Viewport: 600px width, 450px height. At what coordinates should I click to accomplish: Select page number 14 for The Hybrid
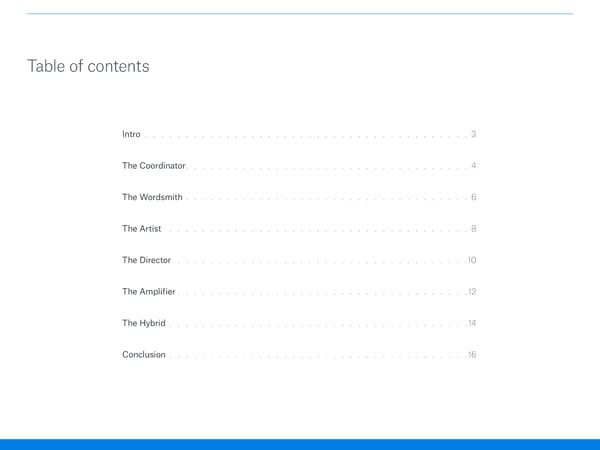(x=471, y=323)
